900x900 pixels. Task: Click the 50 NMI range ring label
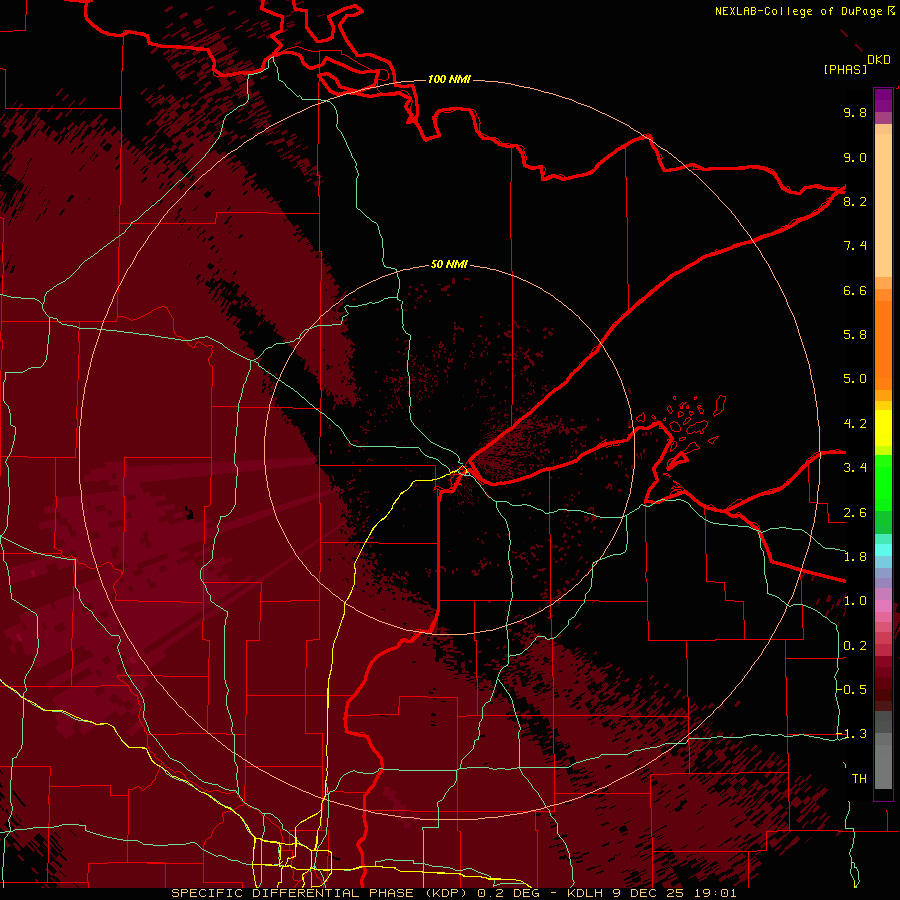coord(449,264)
